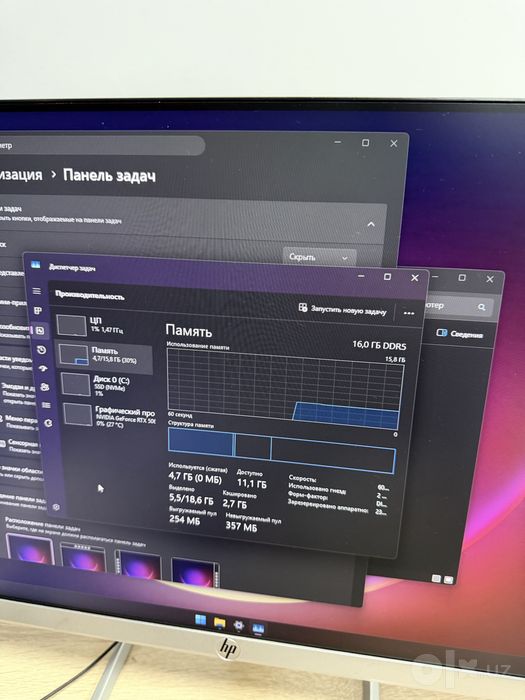
Task: Open Services page in Task Manager sidebar
Action: pyautogui.click(x=48, y=423)
